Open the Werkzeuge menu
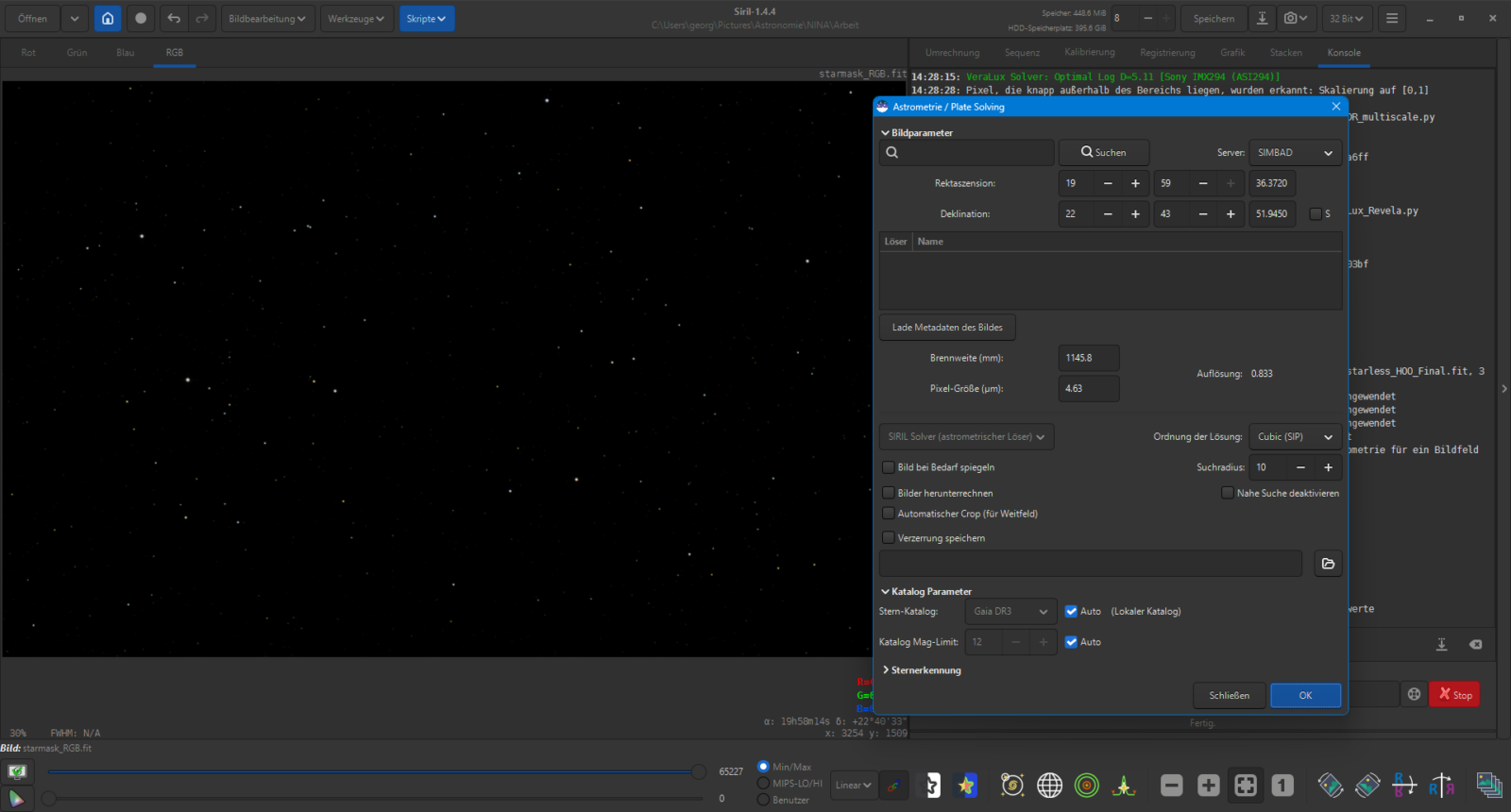This screenshot has height=812, width=1511. tap(356, 19)
